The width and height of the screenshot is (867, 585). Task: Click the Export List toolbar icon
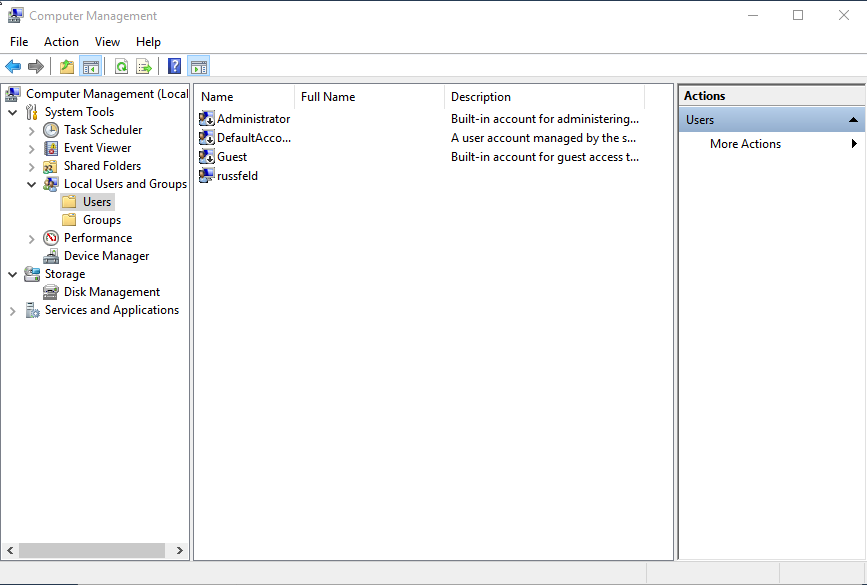pyautogui.click(x=144, y=67)
